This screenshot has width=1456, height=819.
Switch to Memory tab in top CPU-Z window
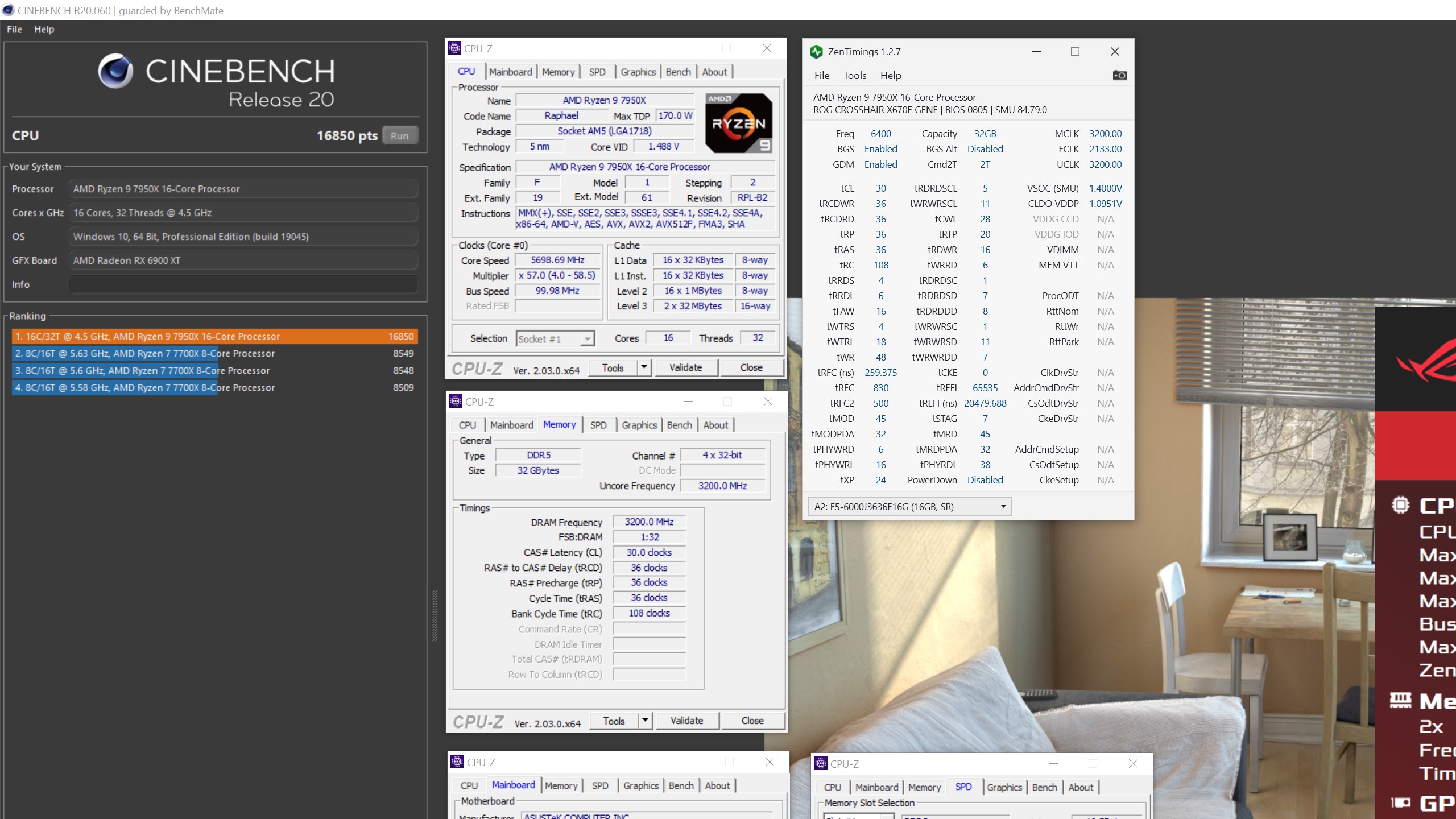558,72
